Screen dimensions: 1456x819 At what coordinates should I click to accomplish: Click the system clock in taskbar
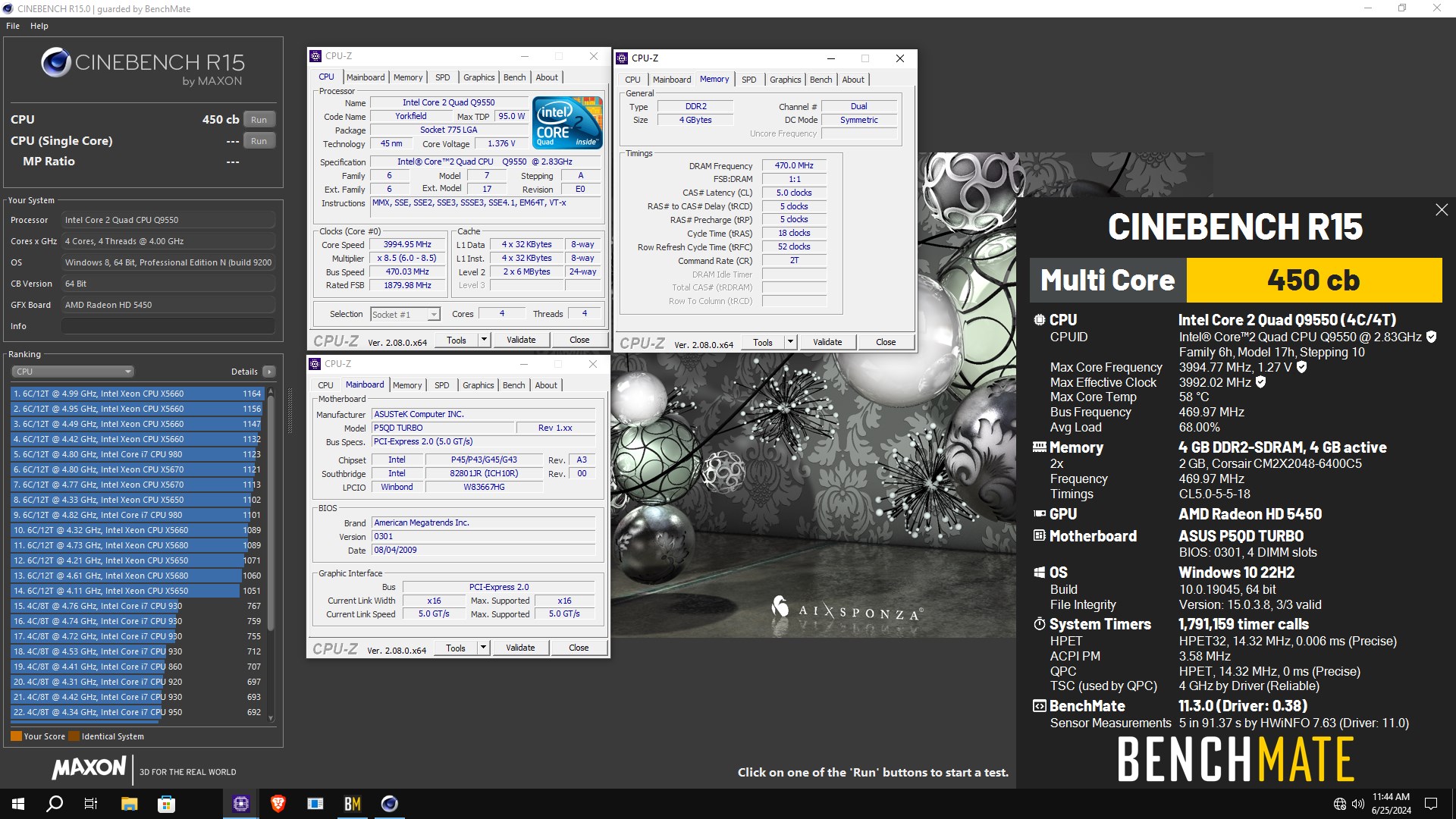pos(1391,804)
